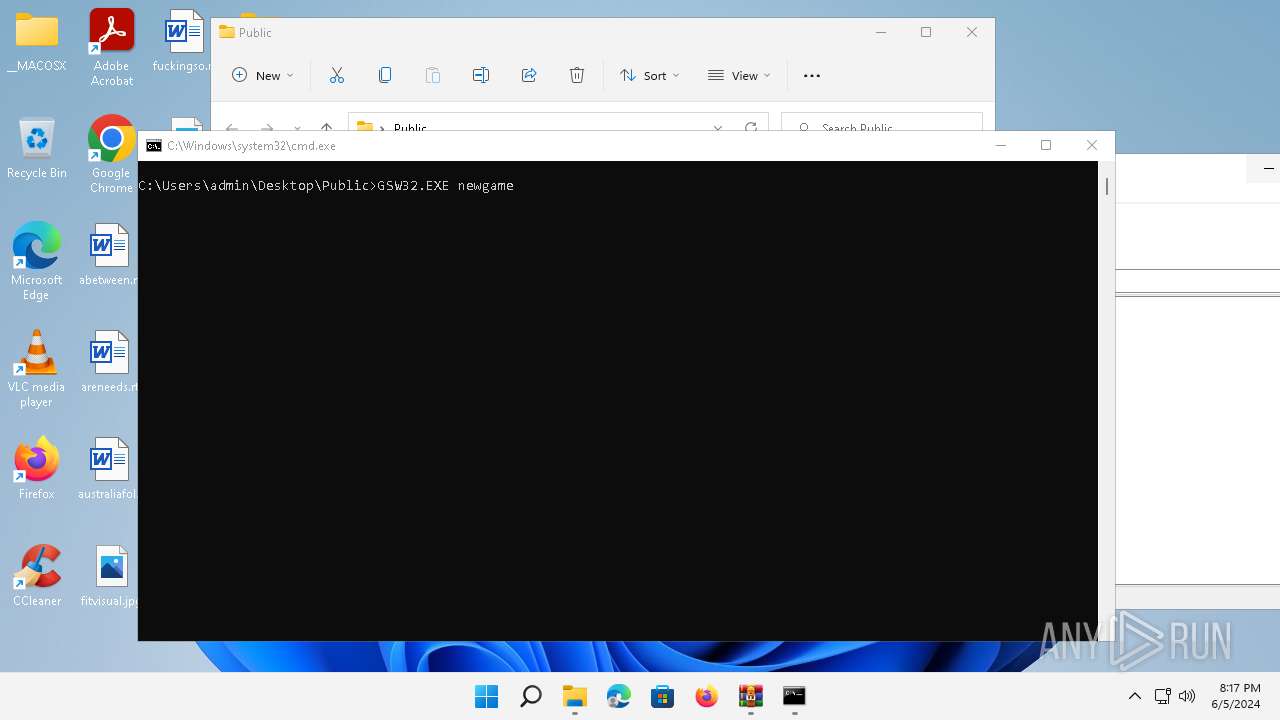Viewport: 1280px width, 720px height.
Task: Open the VLC media player desktop shortcut
Action: tap(37, 368)
